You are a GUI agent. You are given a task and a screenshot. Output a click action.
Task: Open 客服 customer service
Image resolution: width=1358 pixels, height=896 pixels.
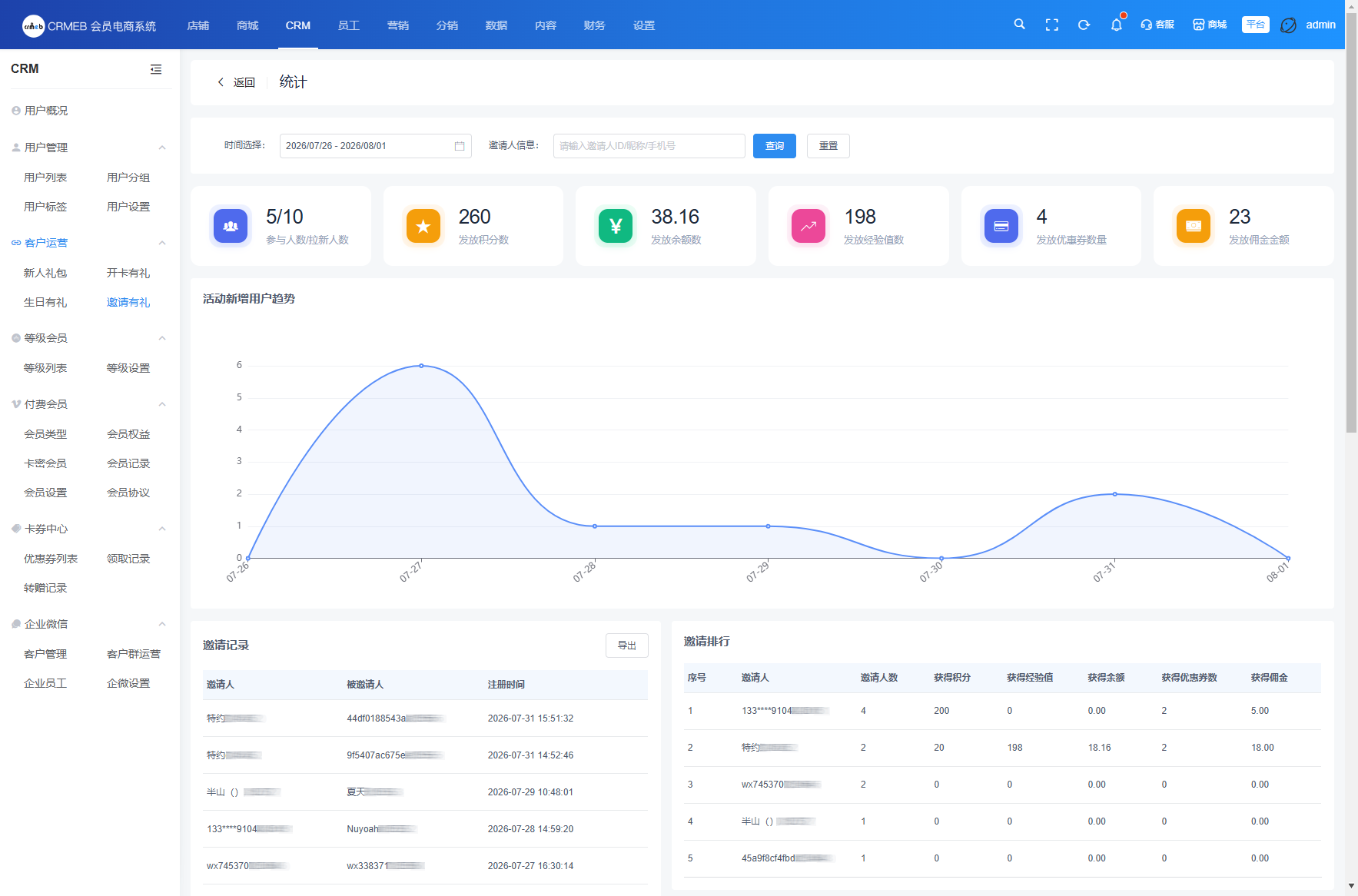(1157, 25)
